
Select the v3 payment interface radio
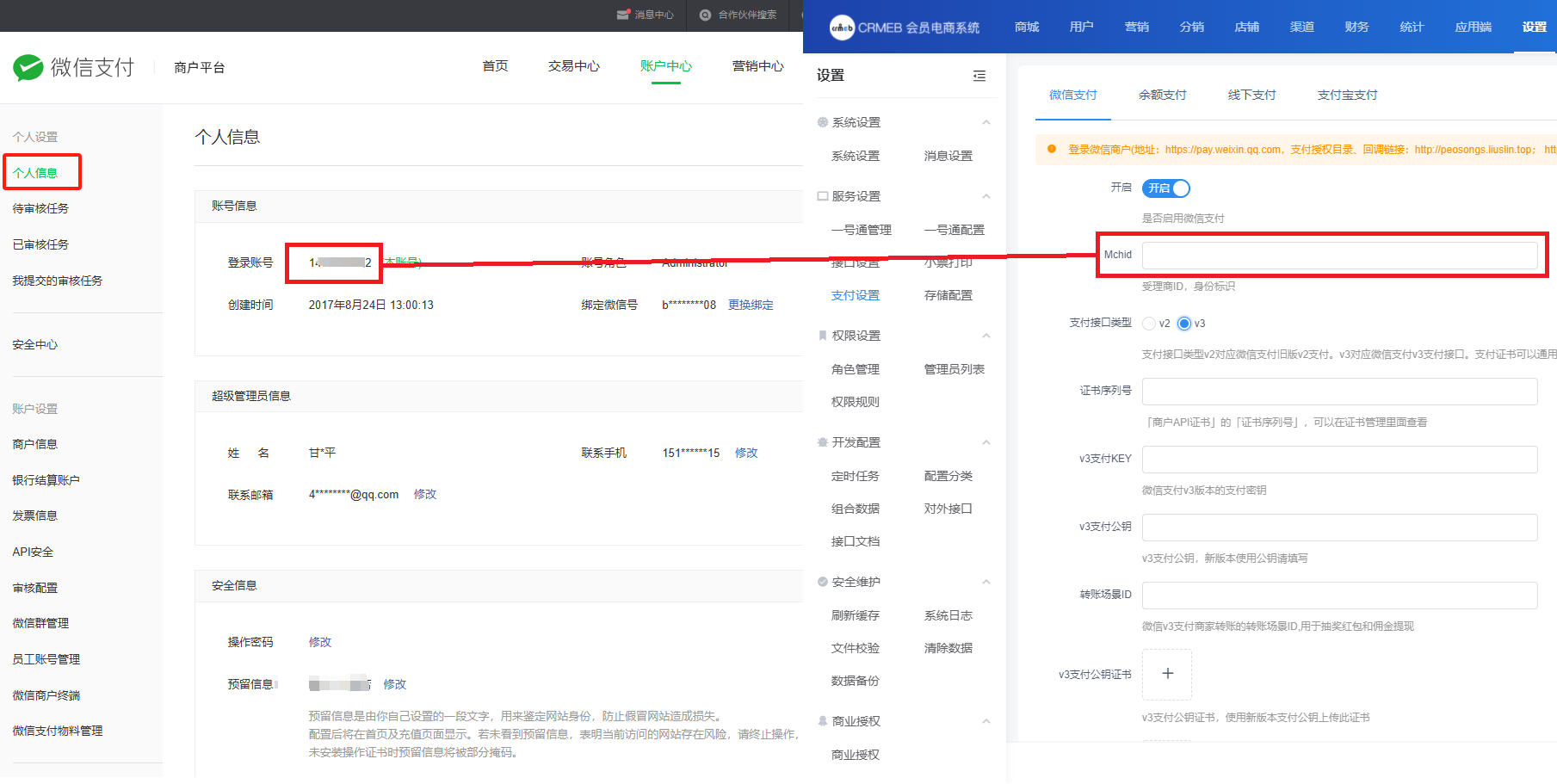[x=1184, y=324]
